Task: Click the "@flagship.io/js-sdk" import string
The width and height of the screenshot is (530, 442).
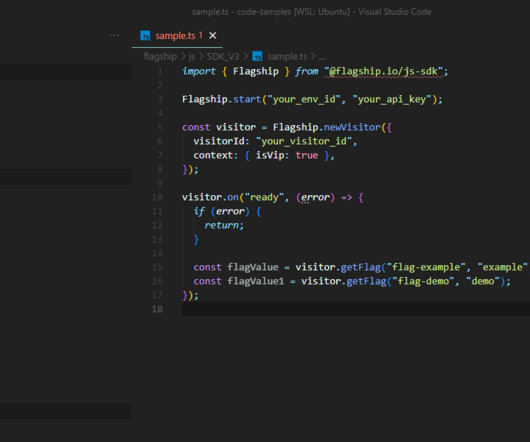Action: [x=383, y=71]
